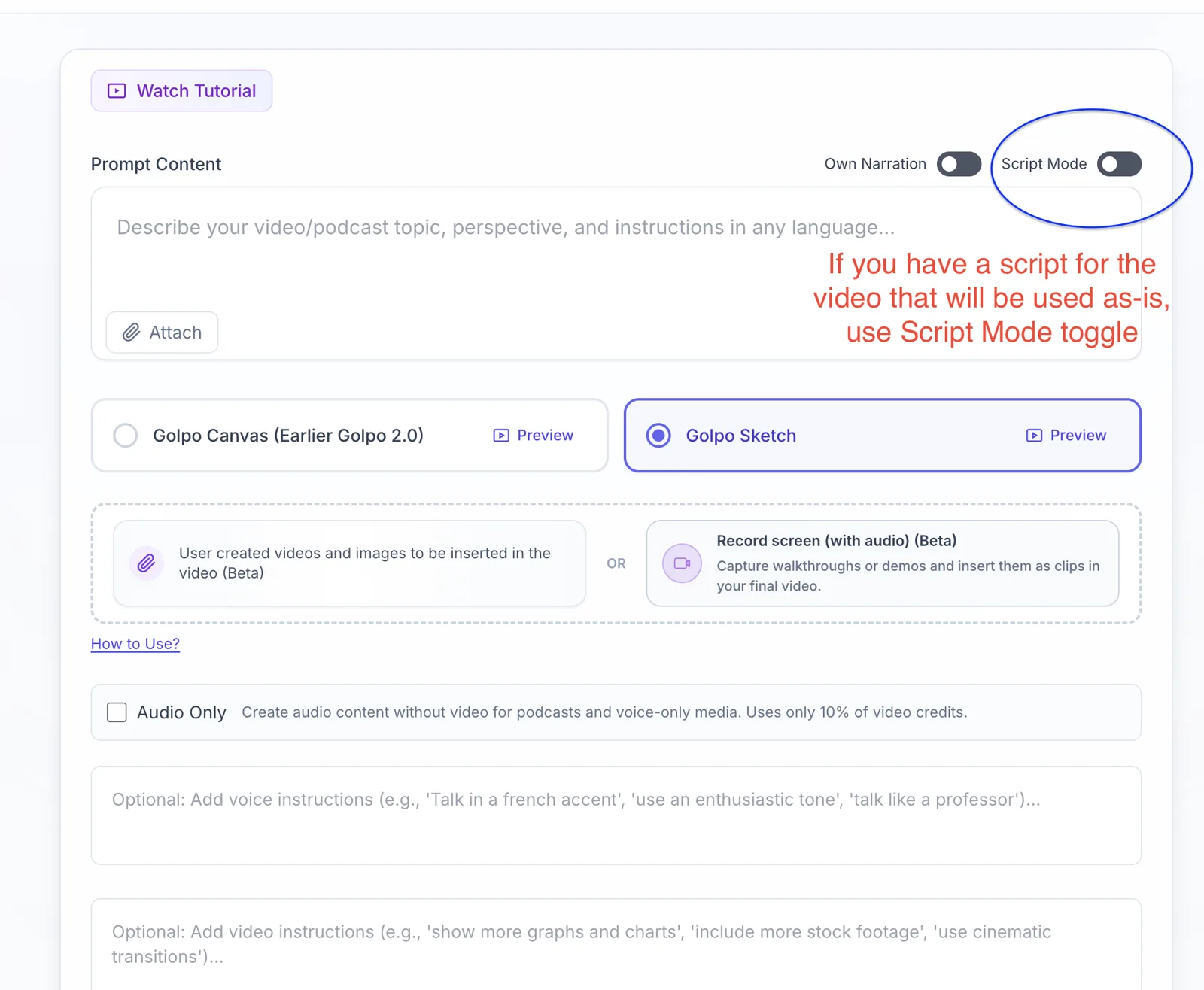Click the Golpo Canvas (Earlier Golpo 2.0) label
This screenshot has height=990, width=1204.
pos(288,436)
